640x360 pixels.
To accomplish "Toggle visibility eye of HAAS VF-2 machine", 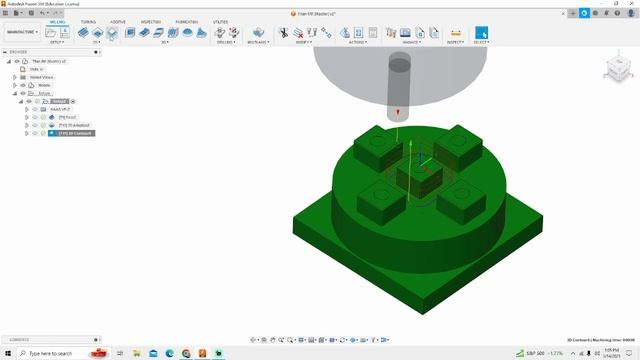I will coord(35,109).
